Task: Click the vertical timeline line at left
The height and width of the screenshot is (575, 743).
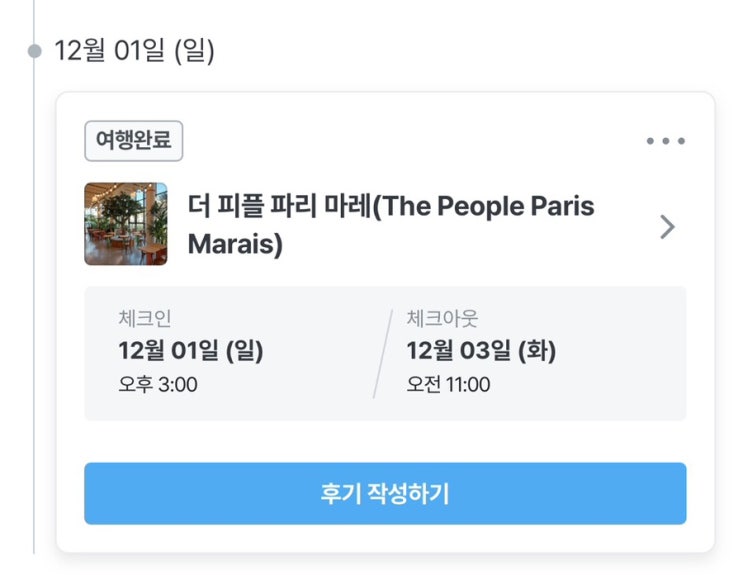Action: pos(35,300)
